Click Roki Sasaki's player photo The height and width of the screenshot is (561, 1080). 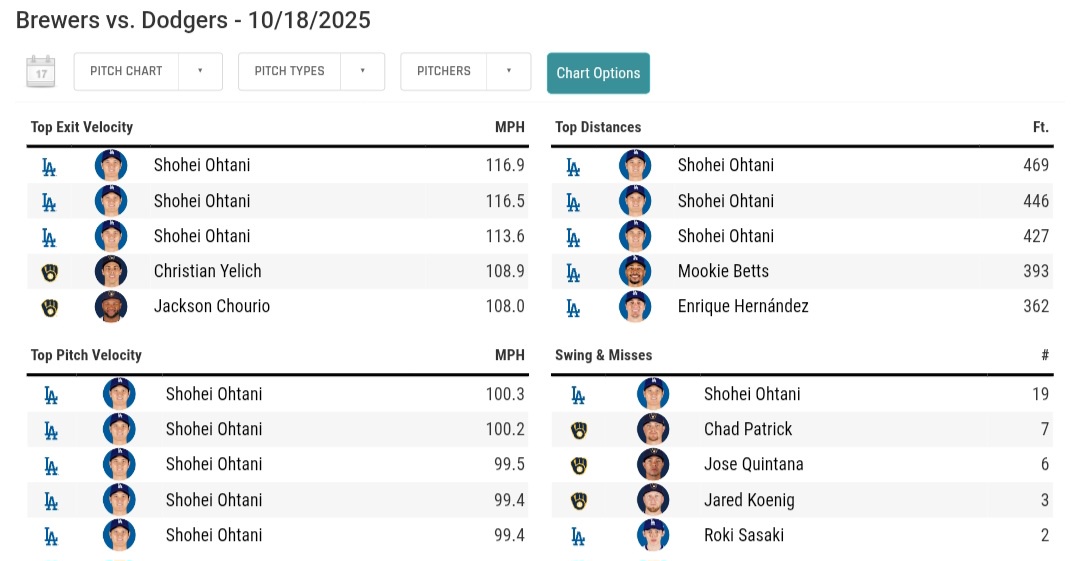click(653, 535)
